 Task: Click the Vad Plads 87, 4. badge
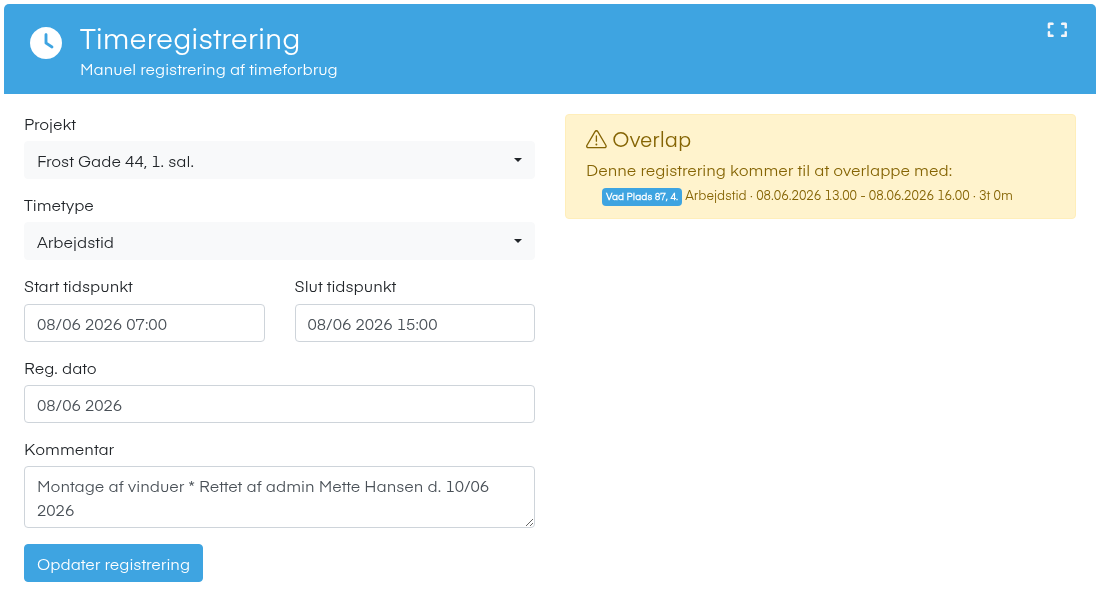pyautogui.click(x=642, y=197)
